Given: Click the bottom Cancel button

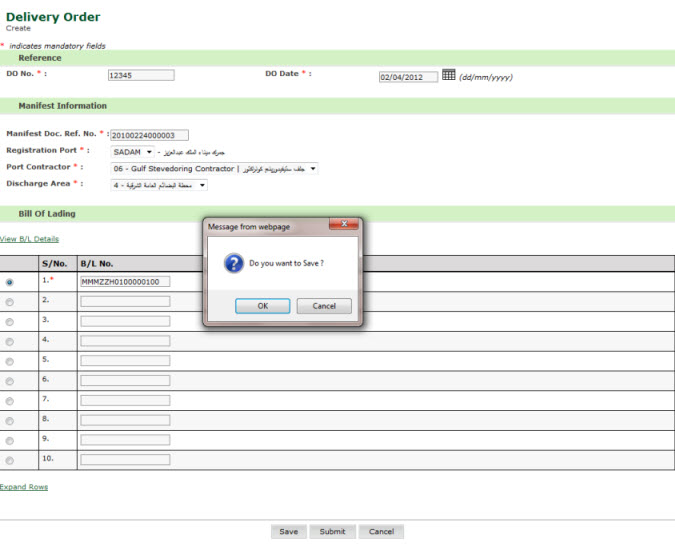Looking at the screenshot, I should coord(381,532).
